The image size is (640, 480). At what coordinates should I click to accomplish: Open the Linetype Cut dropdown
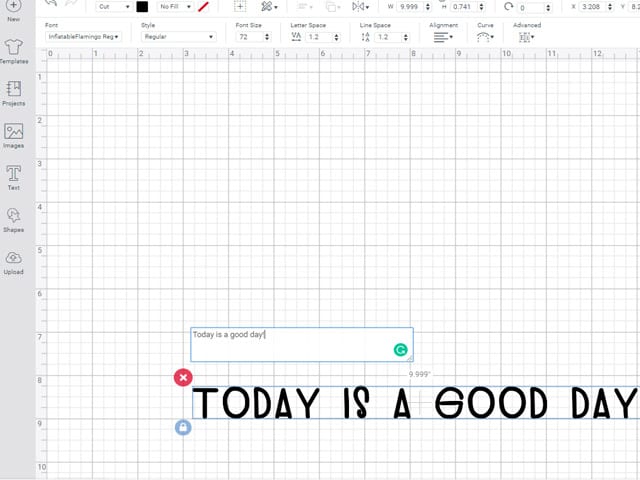pos(113,7)
